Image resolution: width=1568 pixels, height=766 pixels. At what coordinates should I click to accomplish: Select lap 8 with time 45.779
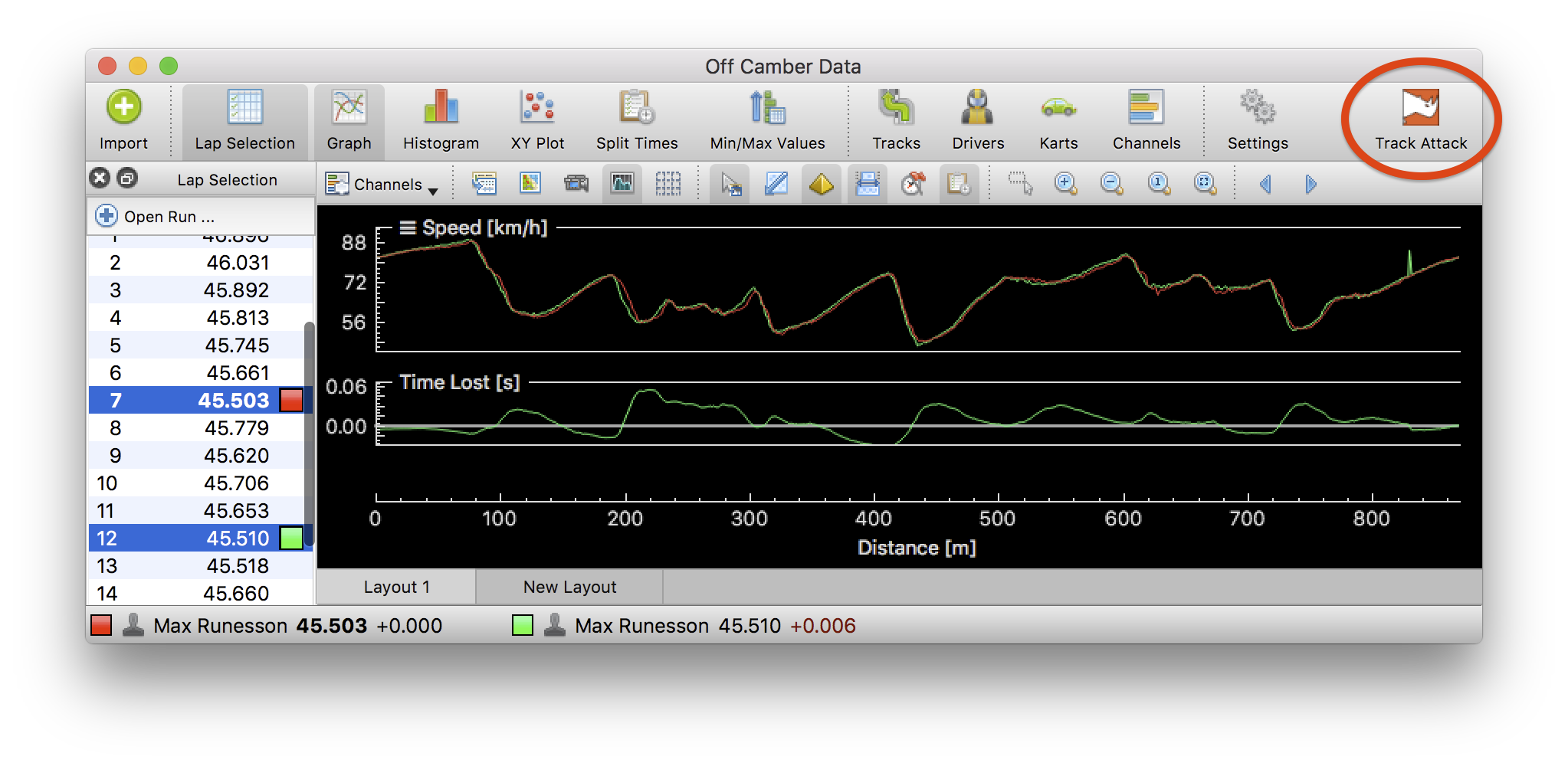pyautogui.click(x=196, y=428)
